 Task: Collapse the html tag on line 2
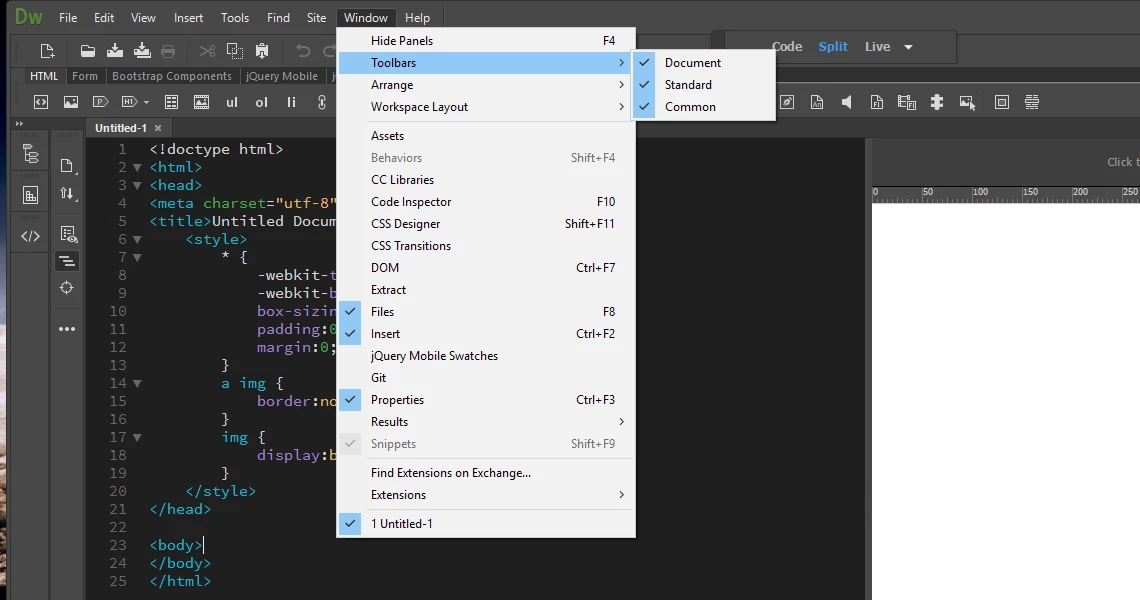tap(137, 167)
